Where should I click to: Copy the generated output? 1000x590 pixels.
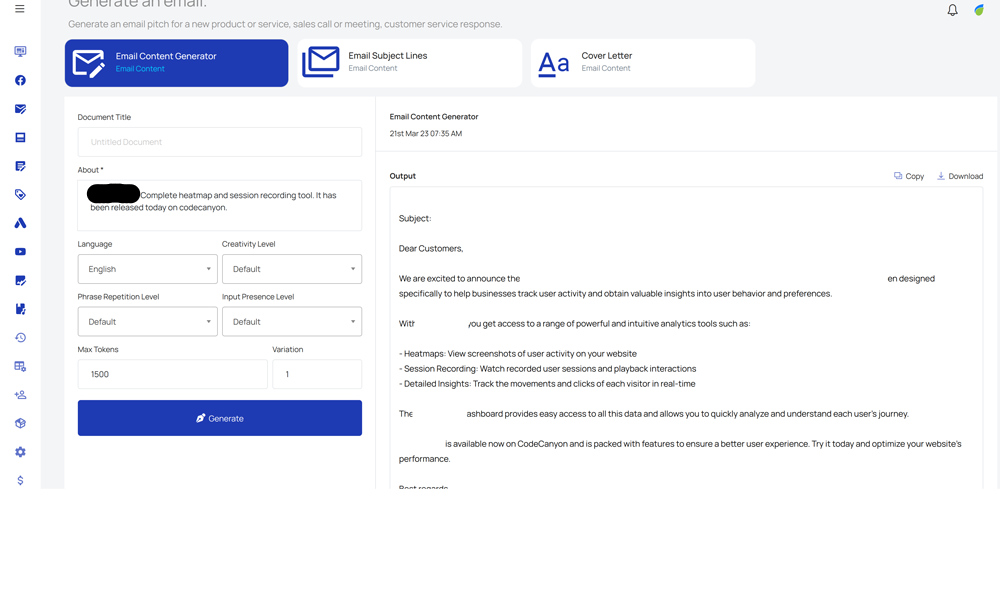(x=909, y=176)
